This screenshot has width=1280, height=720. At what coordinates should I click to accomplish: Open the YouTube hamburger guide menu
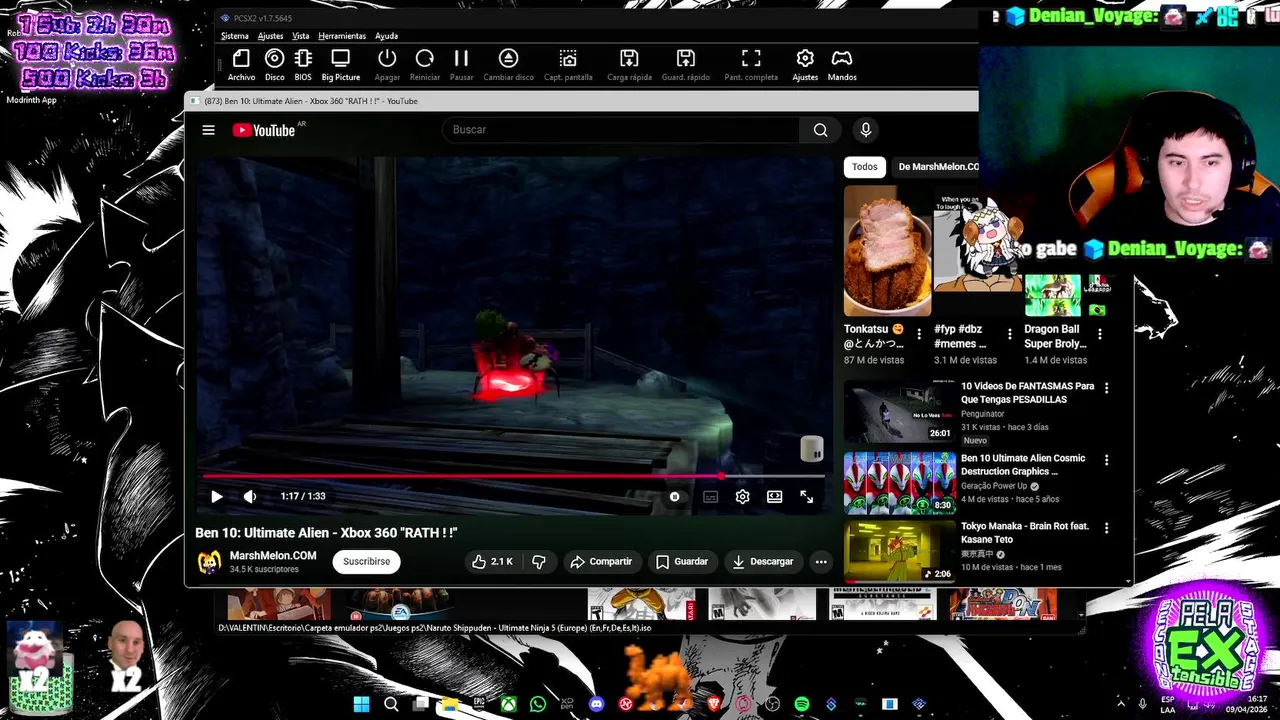tap(208, 130)
